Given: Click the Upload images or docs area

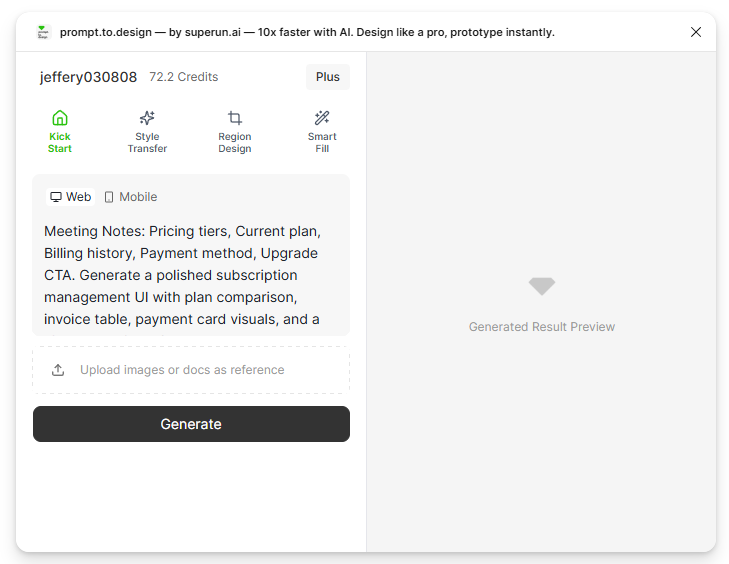Looking at the screenshot, I should (x=191, y=370).
